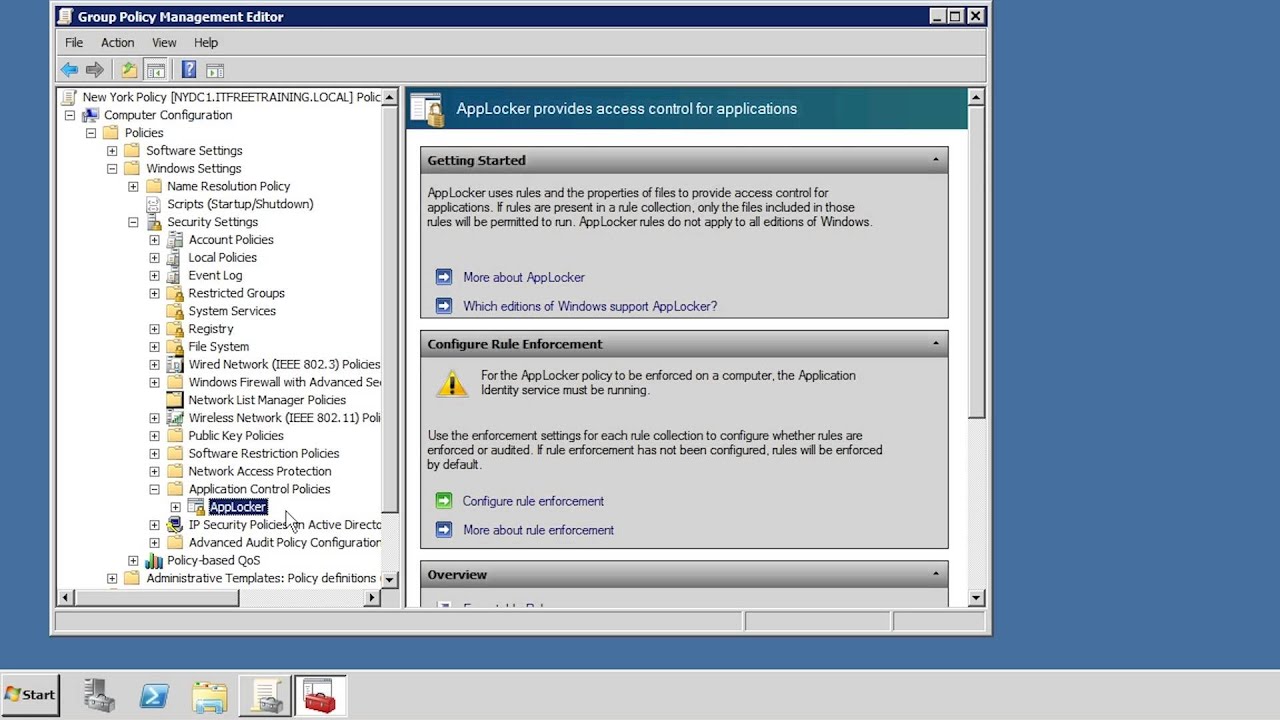
Task: Click the tree pane scroll down arrow
Action: [390, 579]
